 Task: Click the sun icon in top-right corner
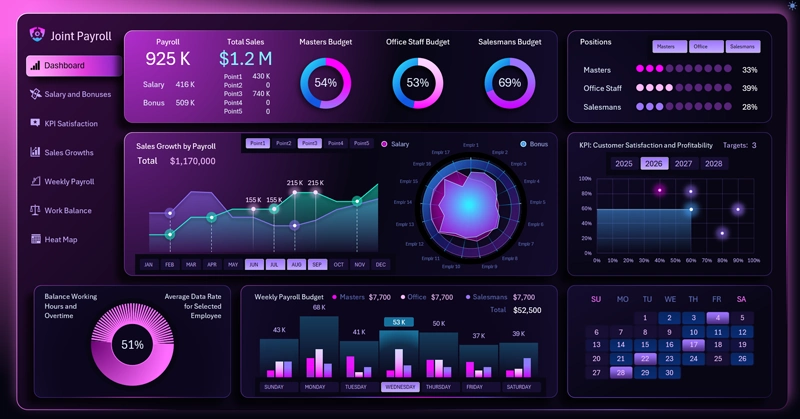[793, 5]
